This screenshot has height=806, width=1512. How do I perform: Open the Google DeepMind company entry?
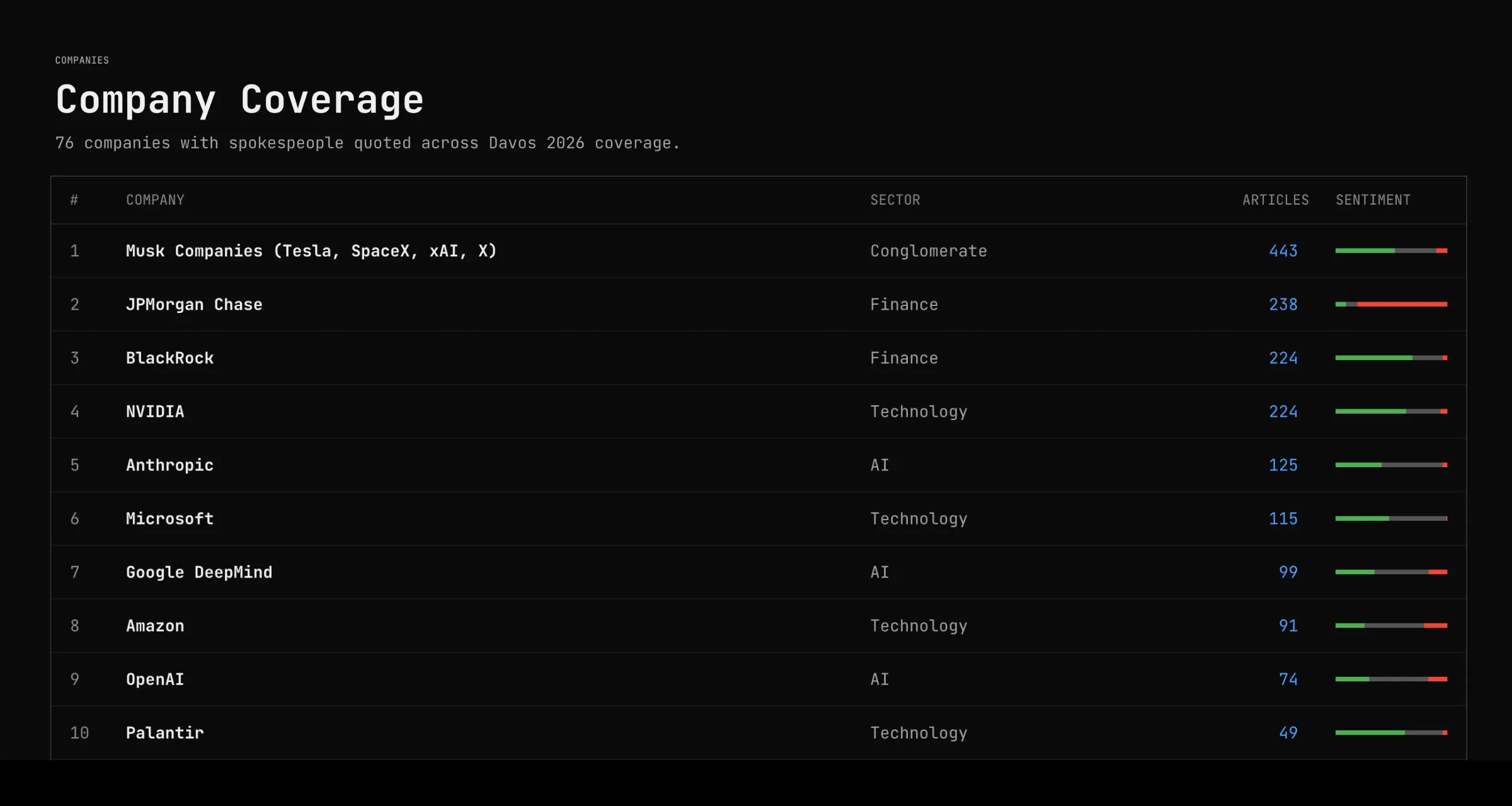coord(199,572)
